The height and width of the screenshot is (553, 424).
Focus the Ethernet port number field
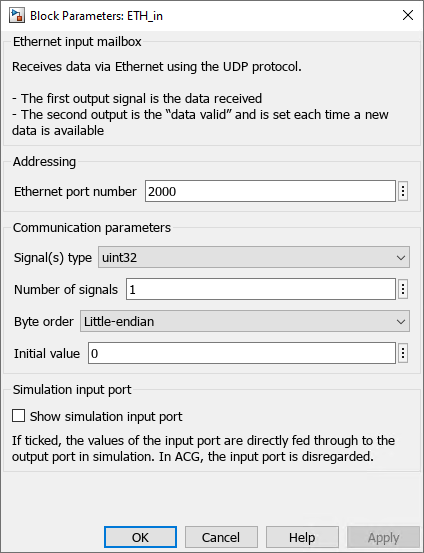click(270, 191)
